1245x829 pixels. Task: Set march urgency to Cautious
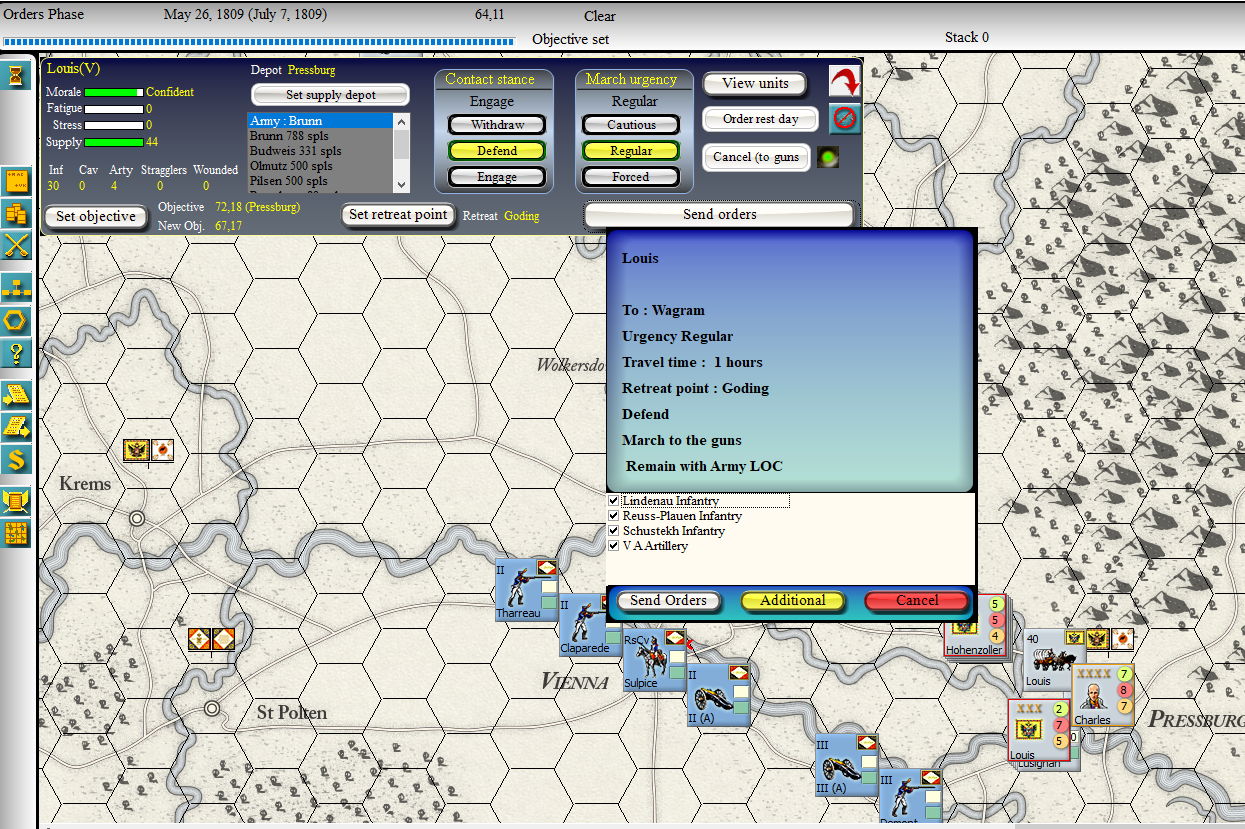631,125
